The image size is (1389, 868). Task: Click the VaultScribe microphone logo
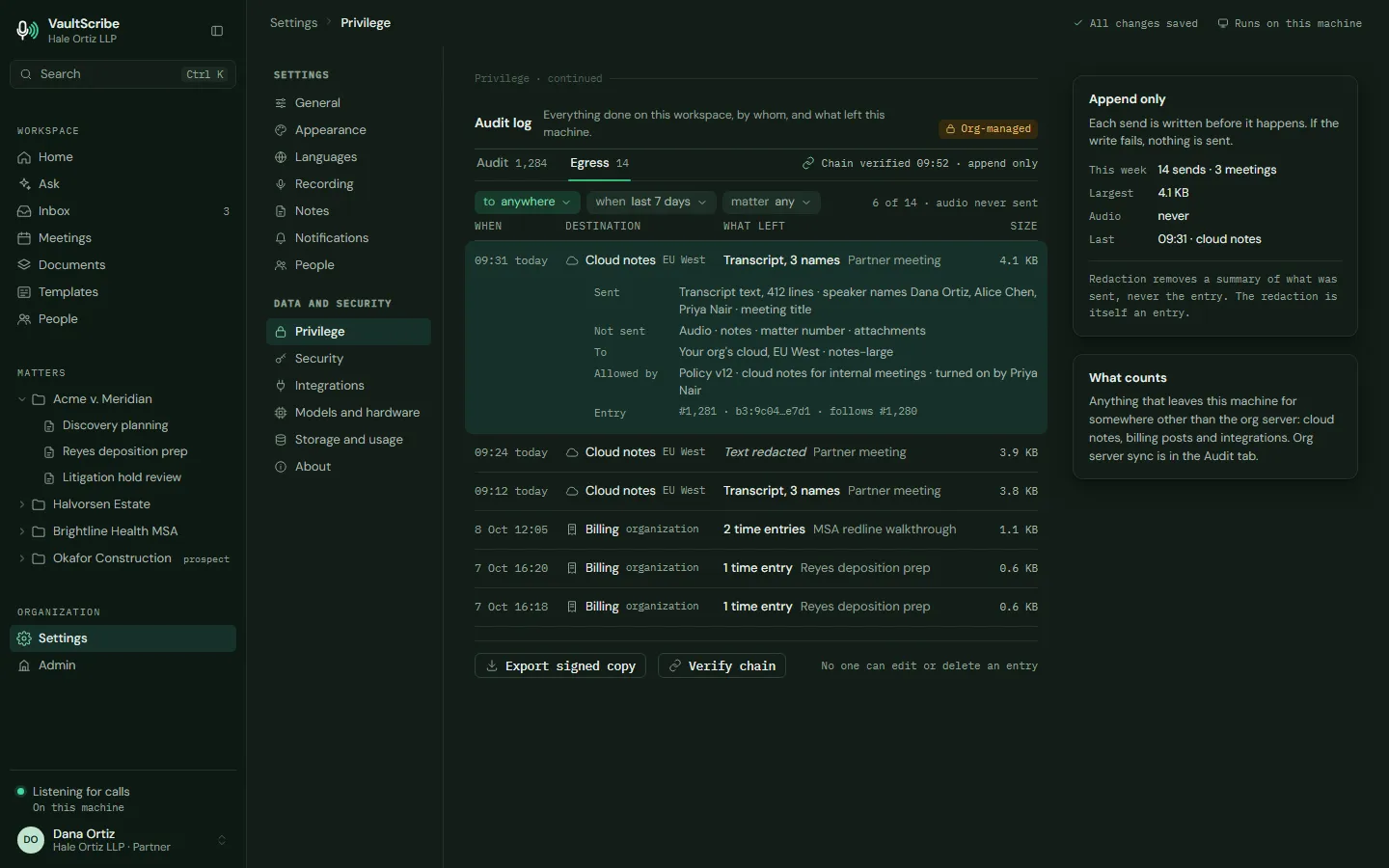point(28,31)
